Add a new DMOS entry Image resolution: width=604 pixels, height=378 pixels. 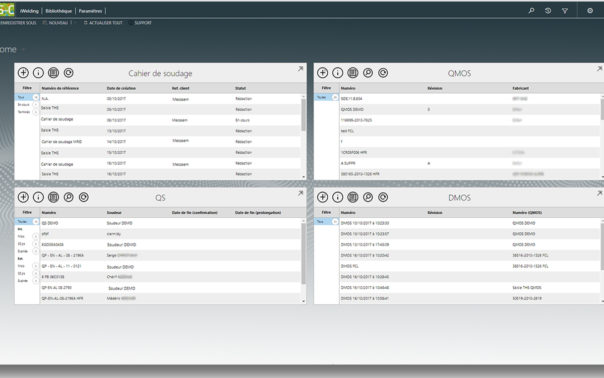pos(322,197)
